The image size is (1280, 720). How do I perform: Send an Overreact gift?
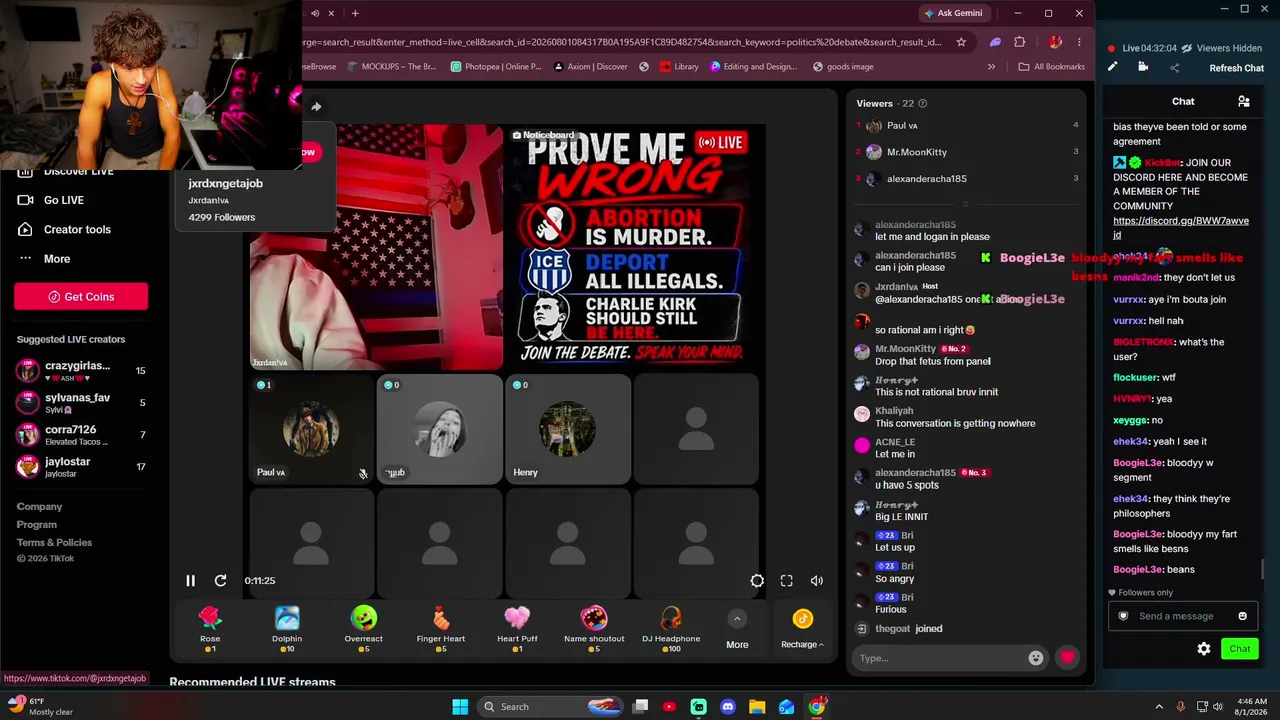point(364,629)
